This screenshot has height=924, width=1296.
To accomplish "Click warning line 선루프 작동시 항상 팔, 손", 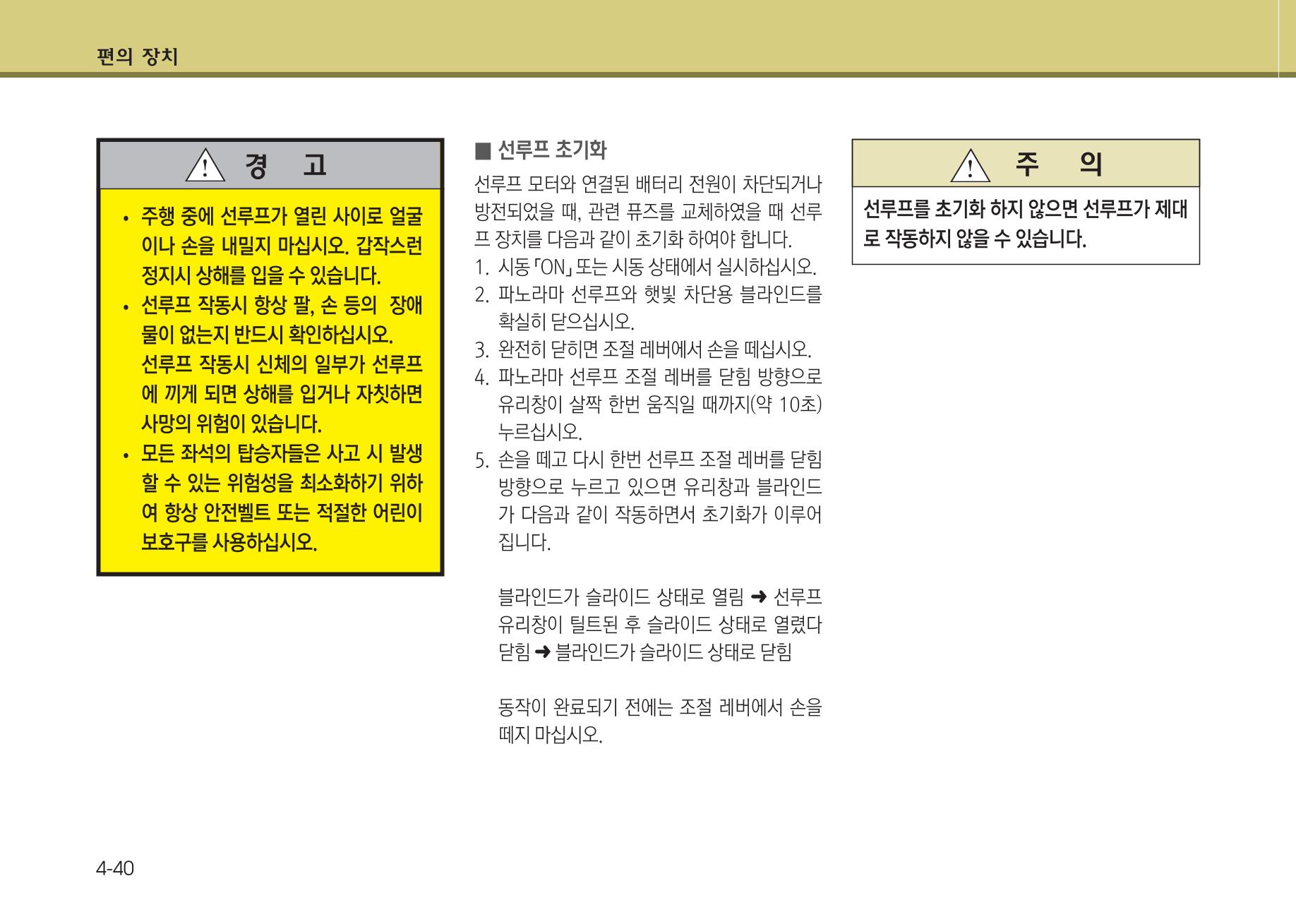I will 282,305.
